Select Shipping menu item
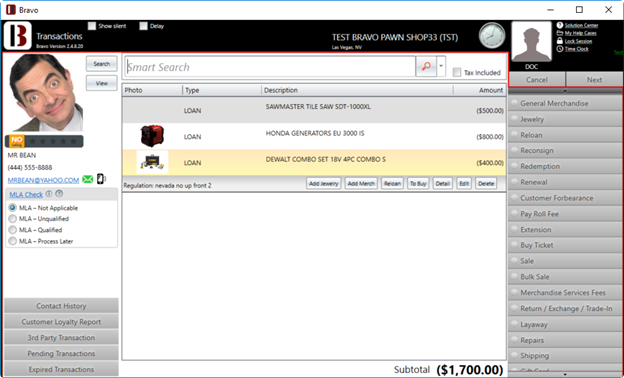Screen dimensions: 624x378 [x=565, y=356]
